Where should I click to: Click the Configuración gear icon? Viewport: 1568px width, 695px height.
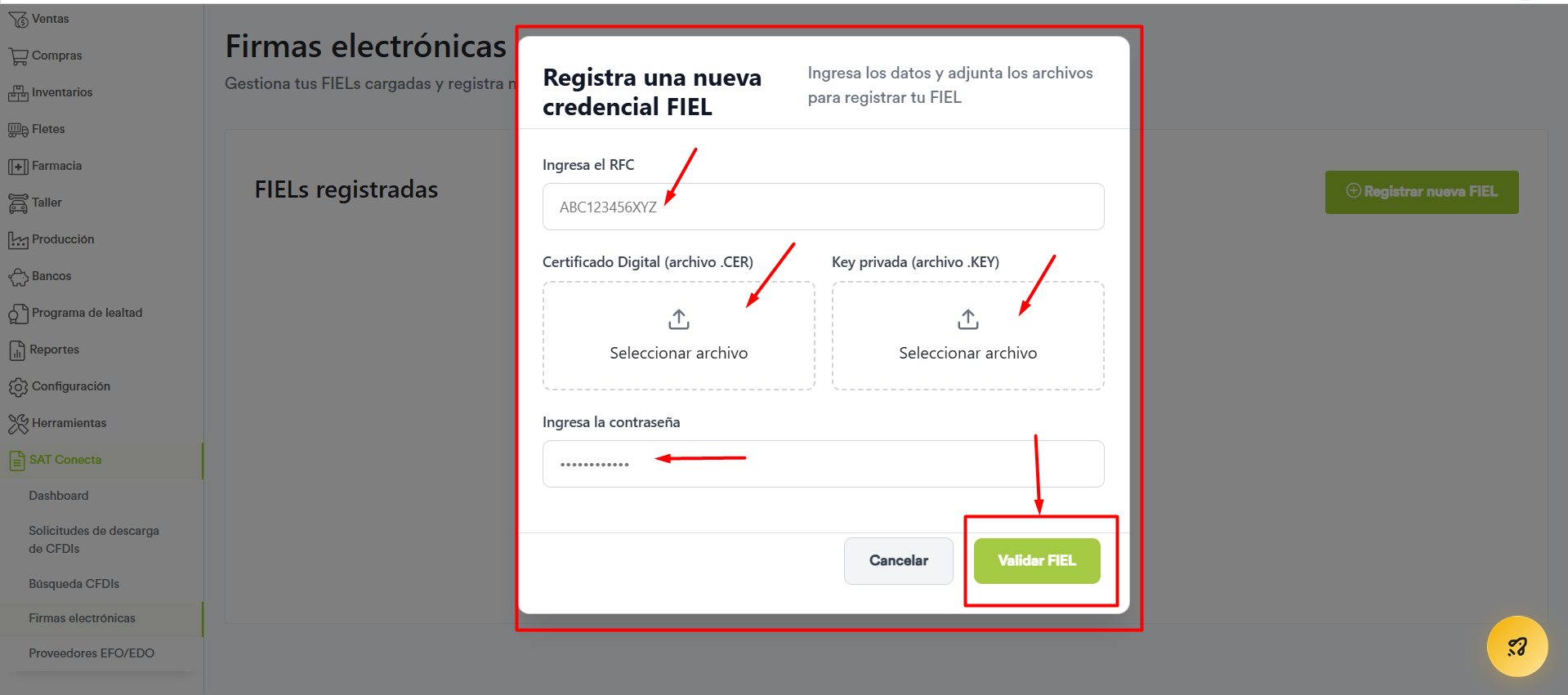[18, 386]
